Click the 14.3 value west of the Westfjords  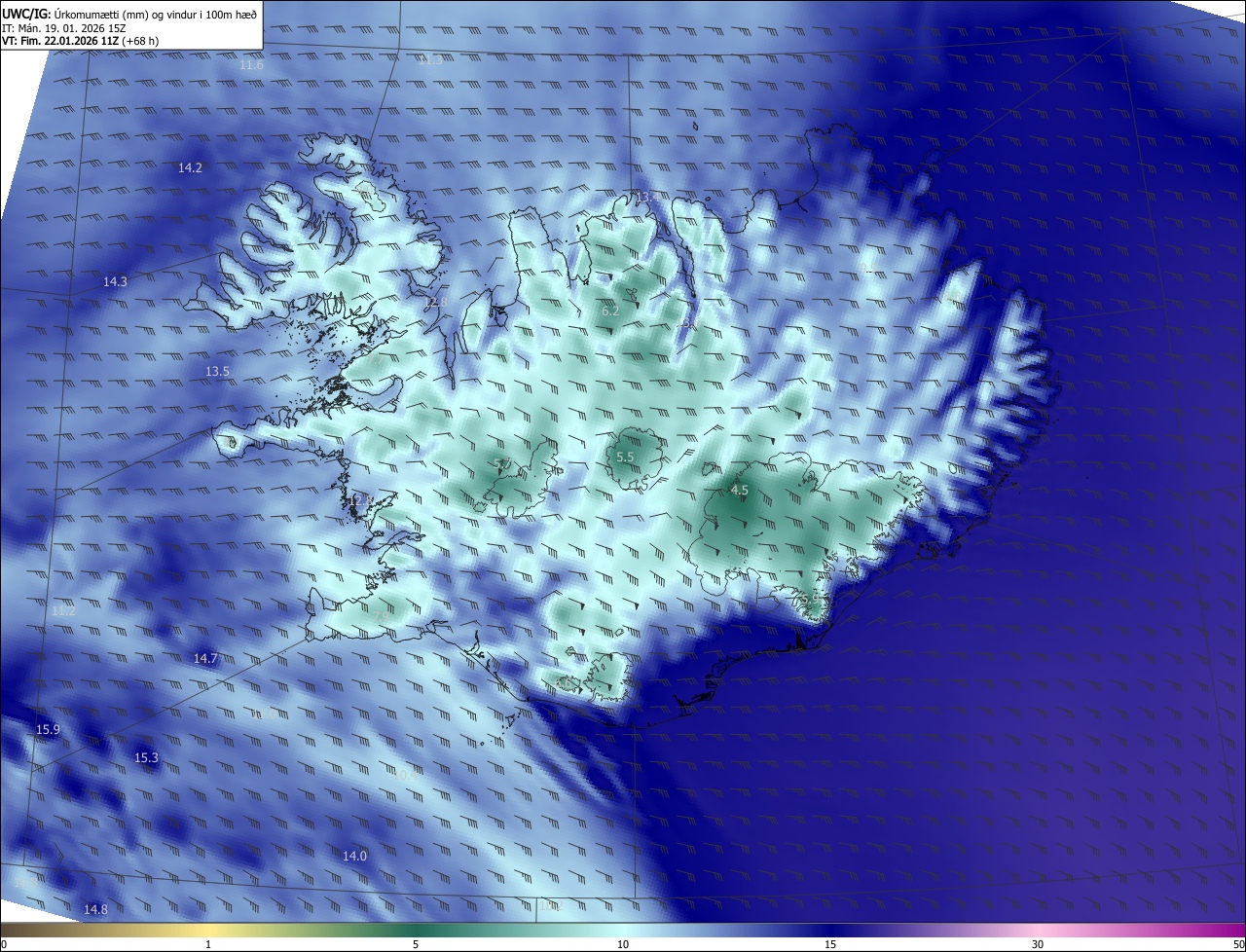tap(115, 282)
